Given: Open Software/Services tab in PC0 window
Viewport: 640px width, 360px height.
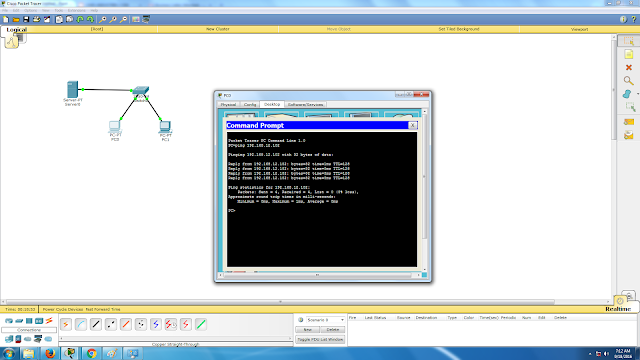Looking at the screenshot, I should coord(305,104).
